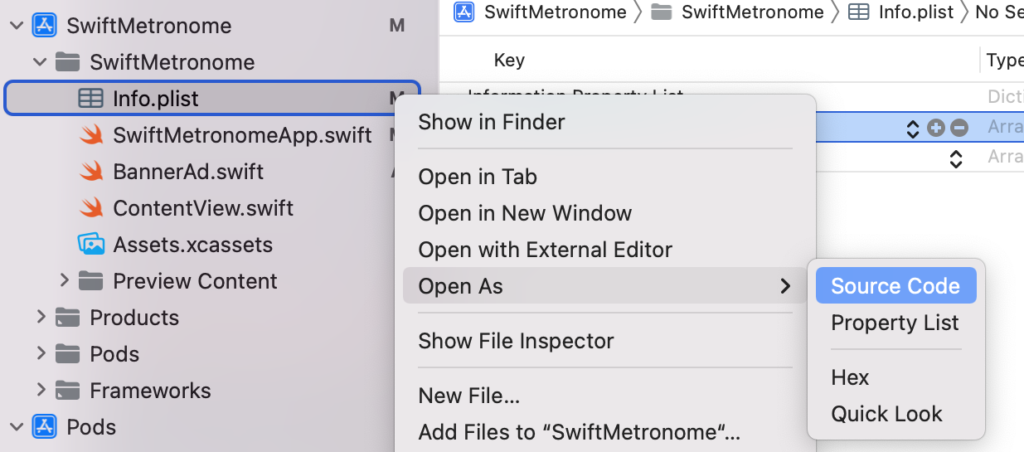Choose Open in New Window

pos(525,213)
